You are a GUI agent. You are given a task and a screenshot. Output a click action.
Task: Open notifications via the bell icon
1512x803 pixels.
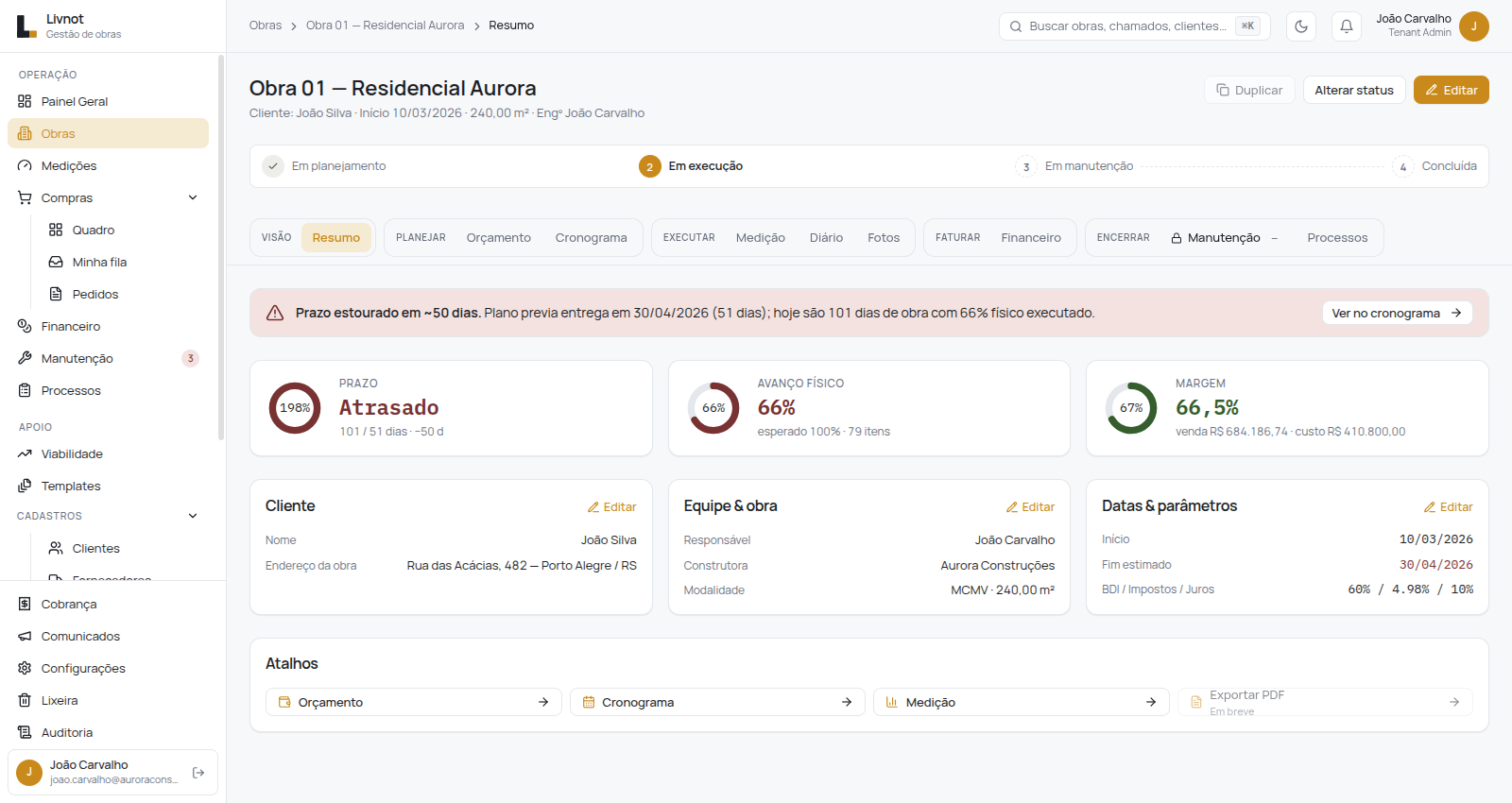point(1347,26)
